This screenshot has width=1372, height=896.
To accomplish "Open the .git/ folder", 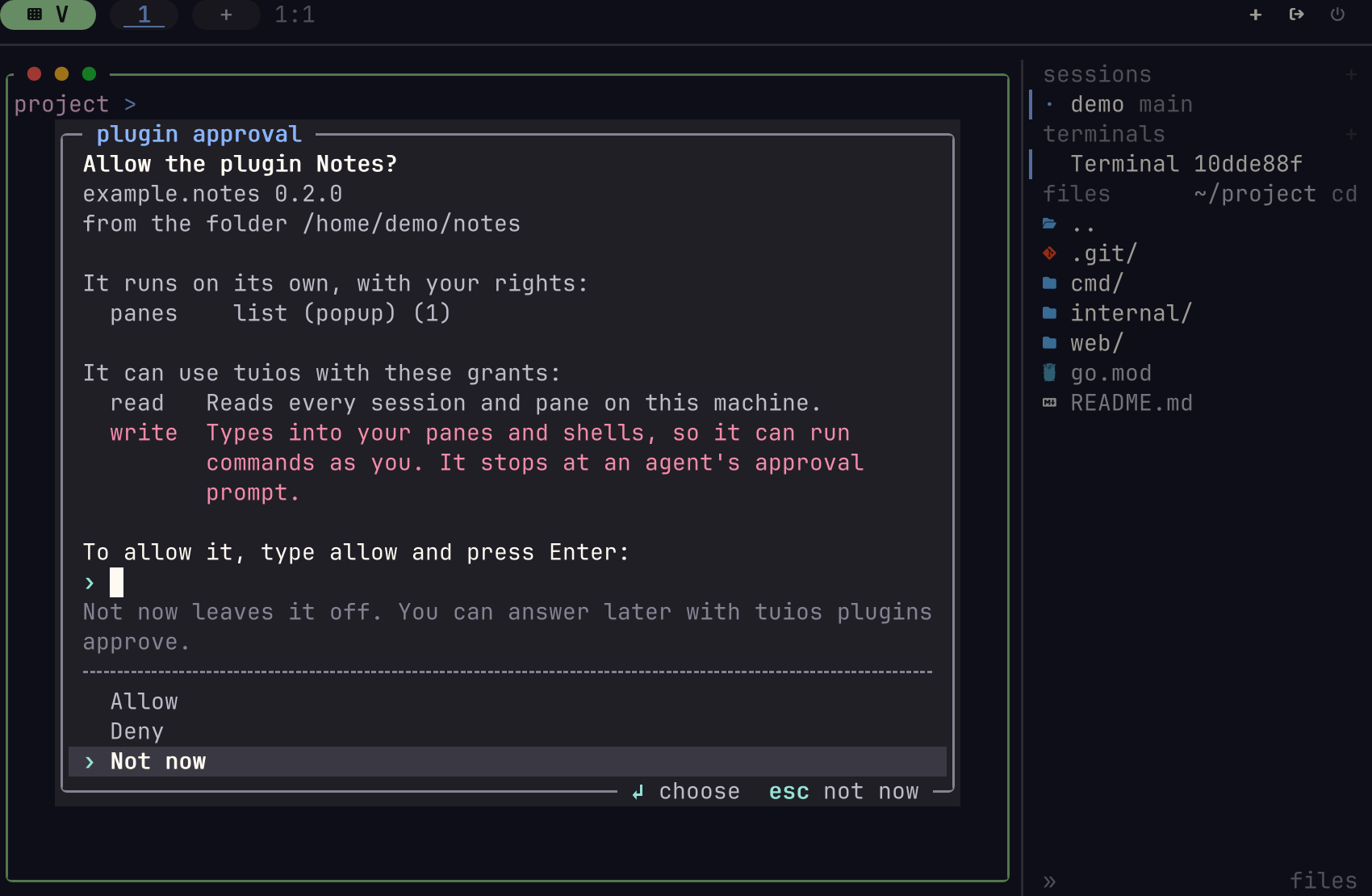I will (x=1200, y=253).
